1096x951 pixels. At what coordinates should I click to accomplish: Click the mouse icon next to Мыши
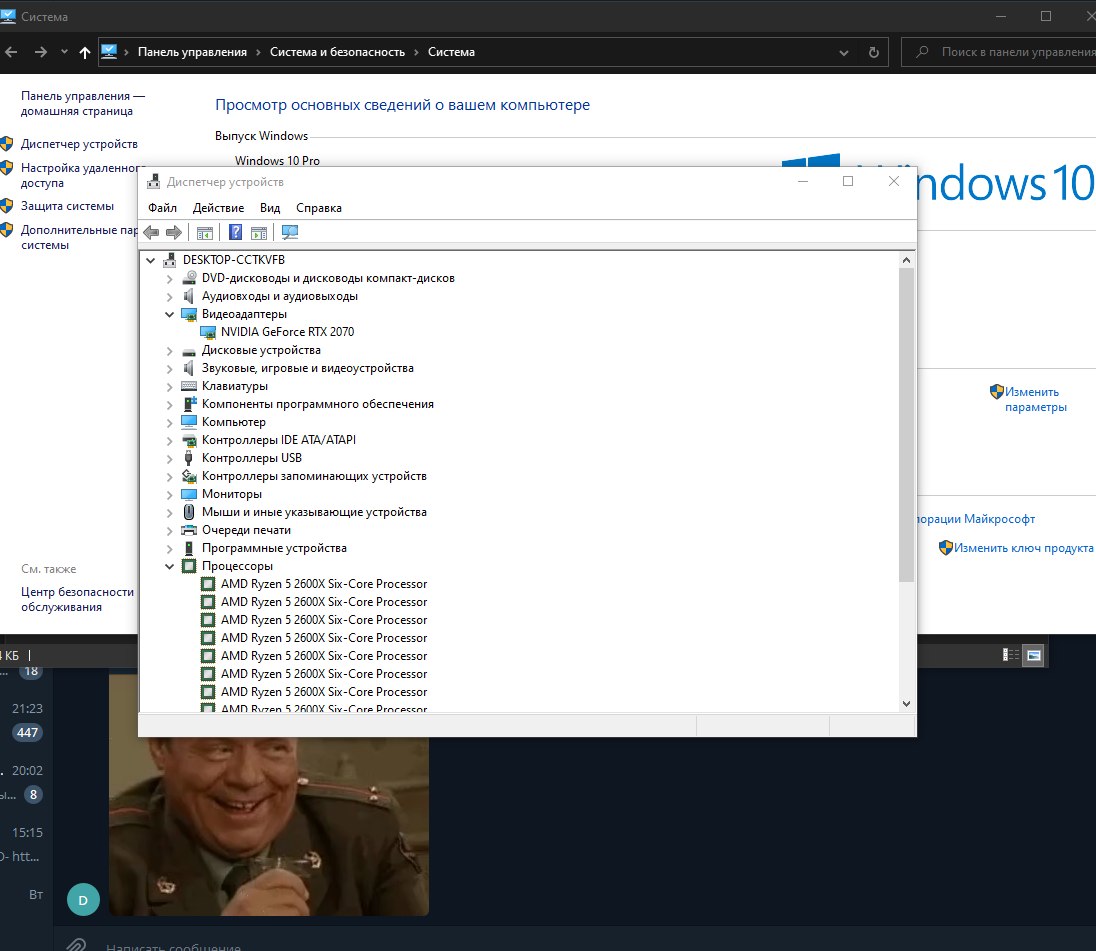[x=189, y=511]
